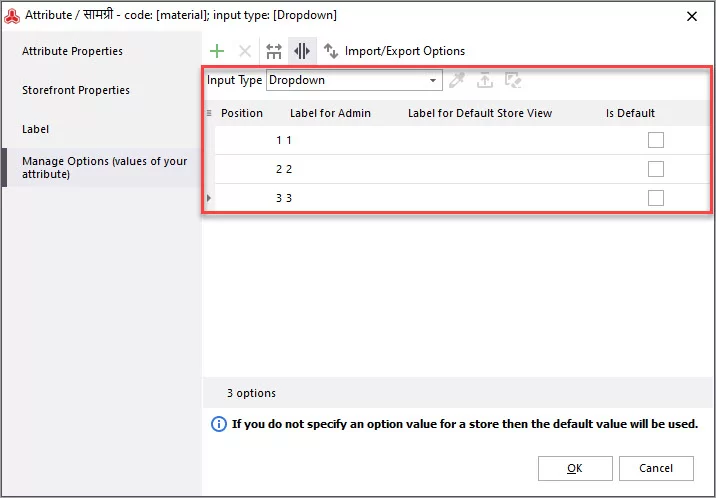
Task: Close the Attribute dialog window
Action: [x=692, y=16]
